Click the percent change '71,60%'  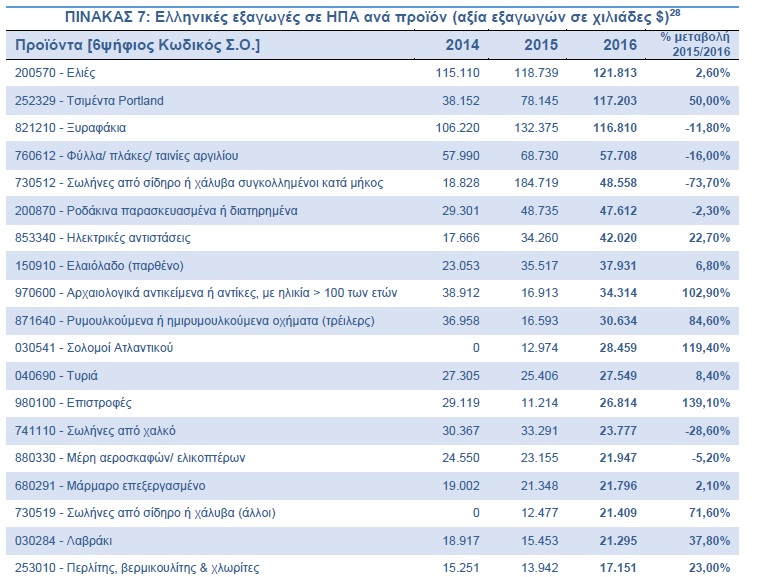(x=709, y=513)
